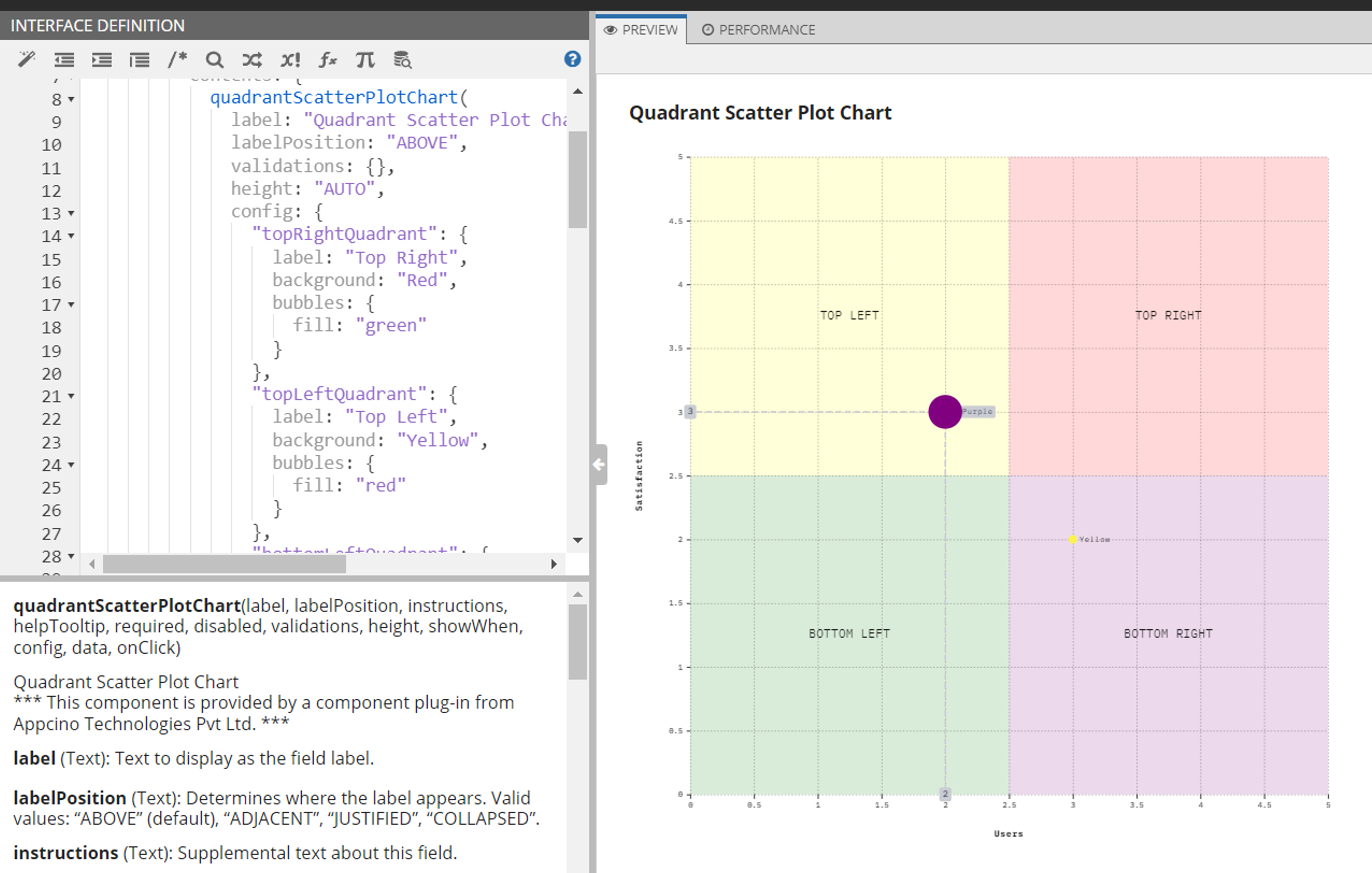Click the "AUTO" height value
This screenshot has width=1372, height=873.
click(x=345, y=189)
